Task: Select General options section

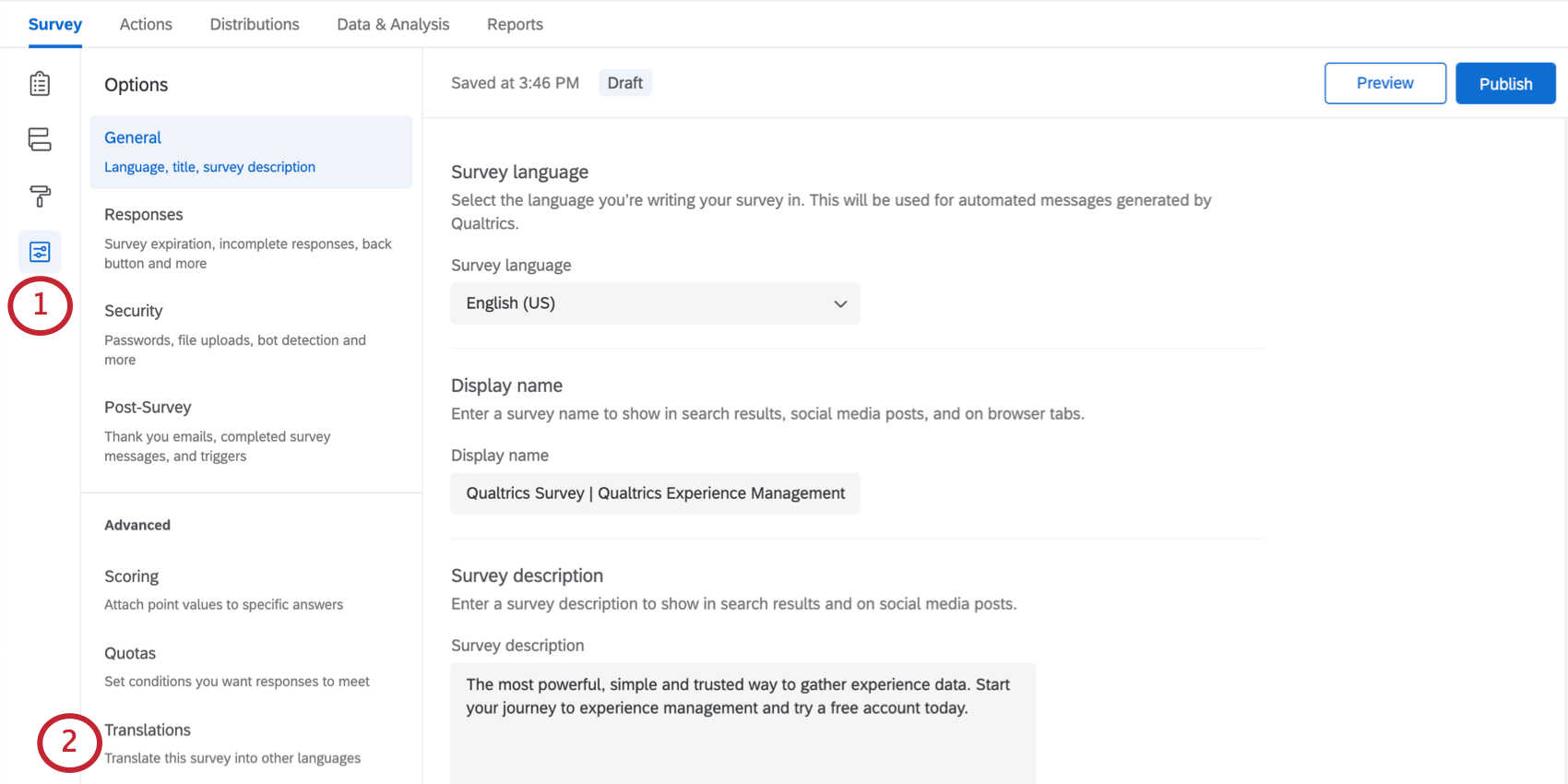Action: [x=251, y=152]
